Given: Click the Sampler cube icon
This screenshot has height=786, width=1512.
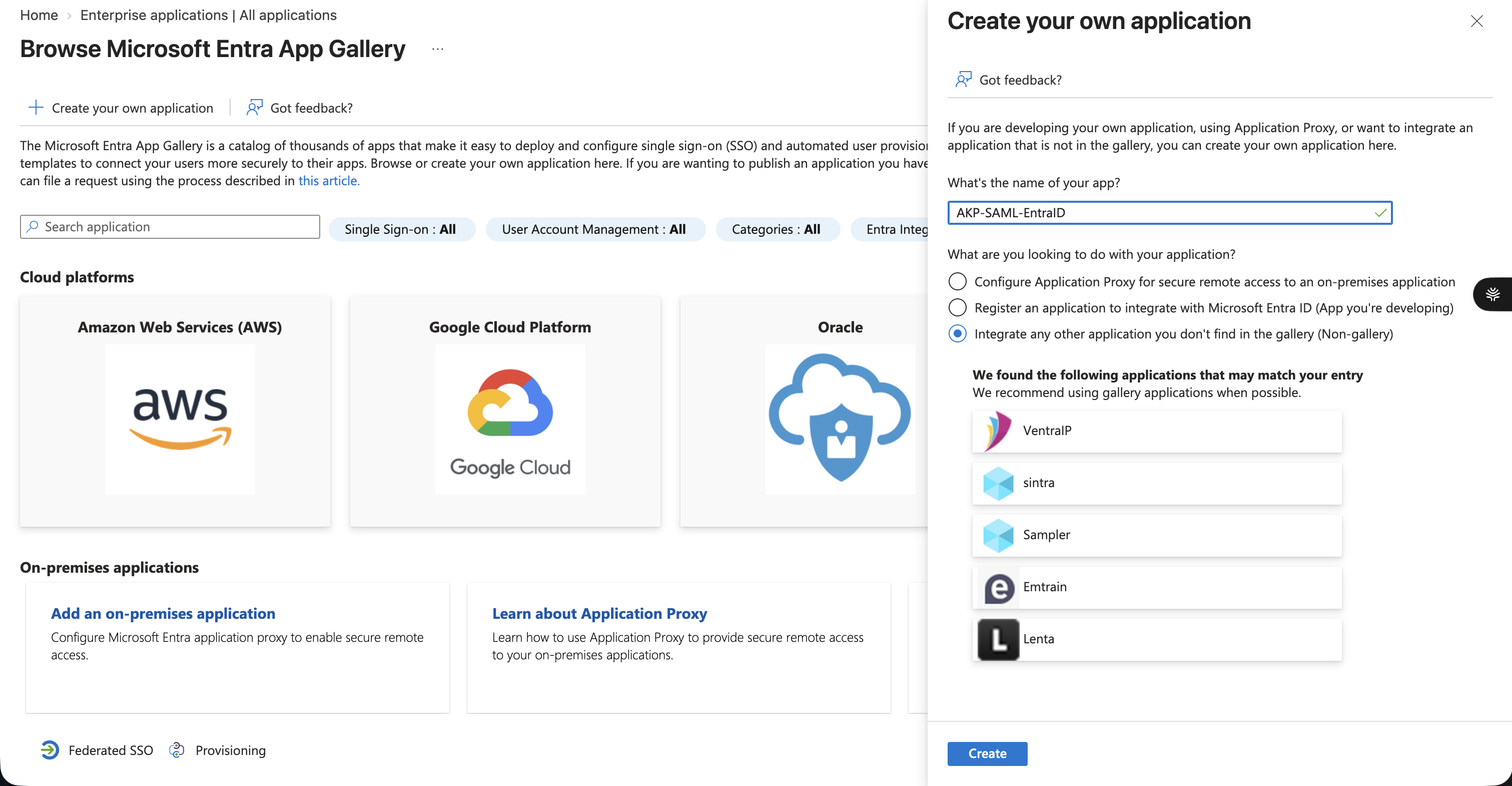Looking at the screenshot, I should [x=999, y=535].
